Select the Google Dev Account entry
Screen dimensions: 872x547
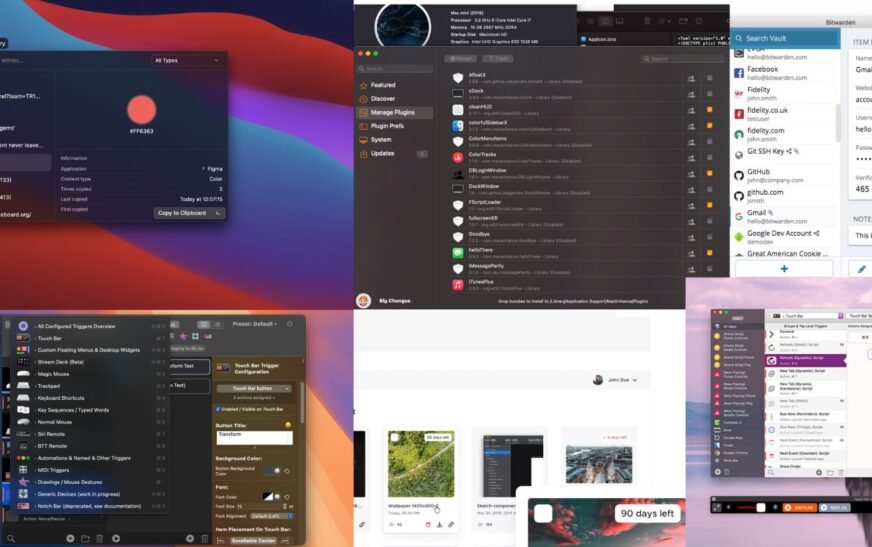pyautogui.click(x=784, y=237)
